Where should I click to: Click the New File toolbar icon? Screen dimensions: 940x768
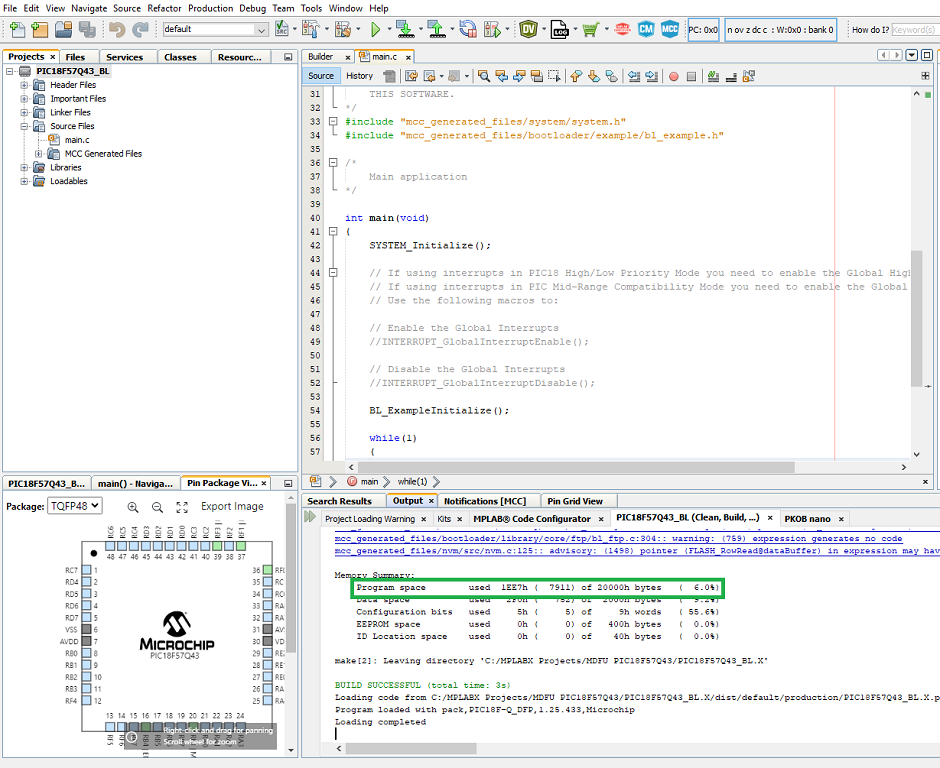coord(16,30)
